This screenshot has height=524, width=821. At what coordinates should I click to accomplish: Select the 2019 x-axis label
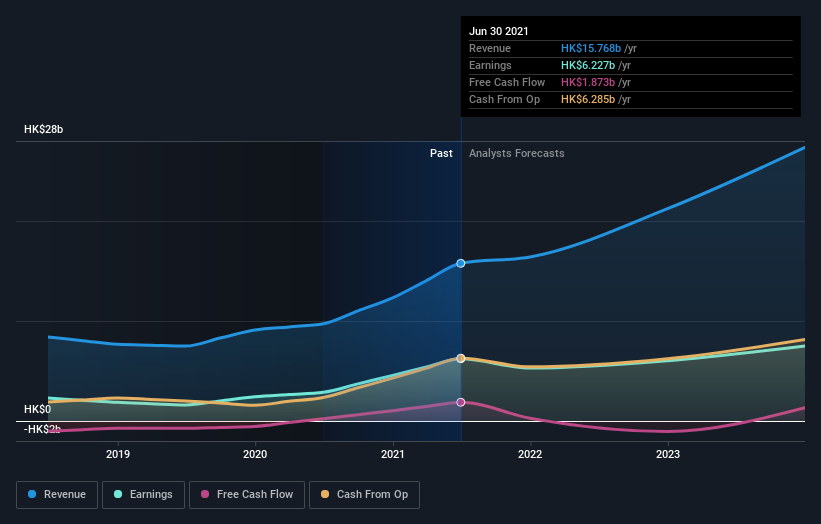(x=118, y=454)
